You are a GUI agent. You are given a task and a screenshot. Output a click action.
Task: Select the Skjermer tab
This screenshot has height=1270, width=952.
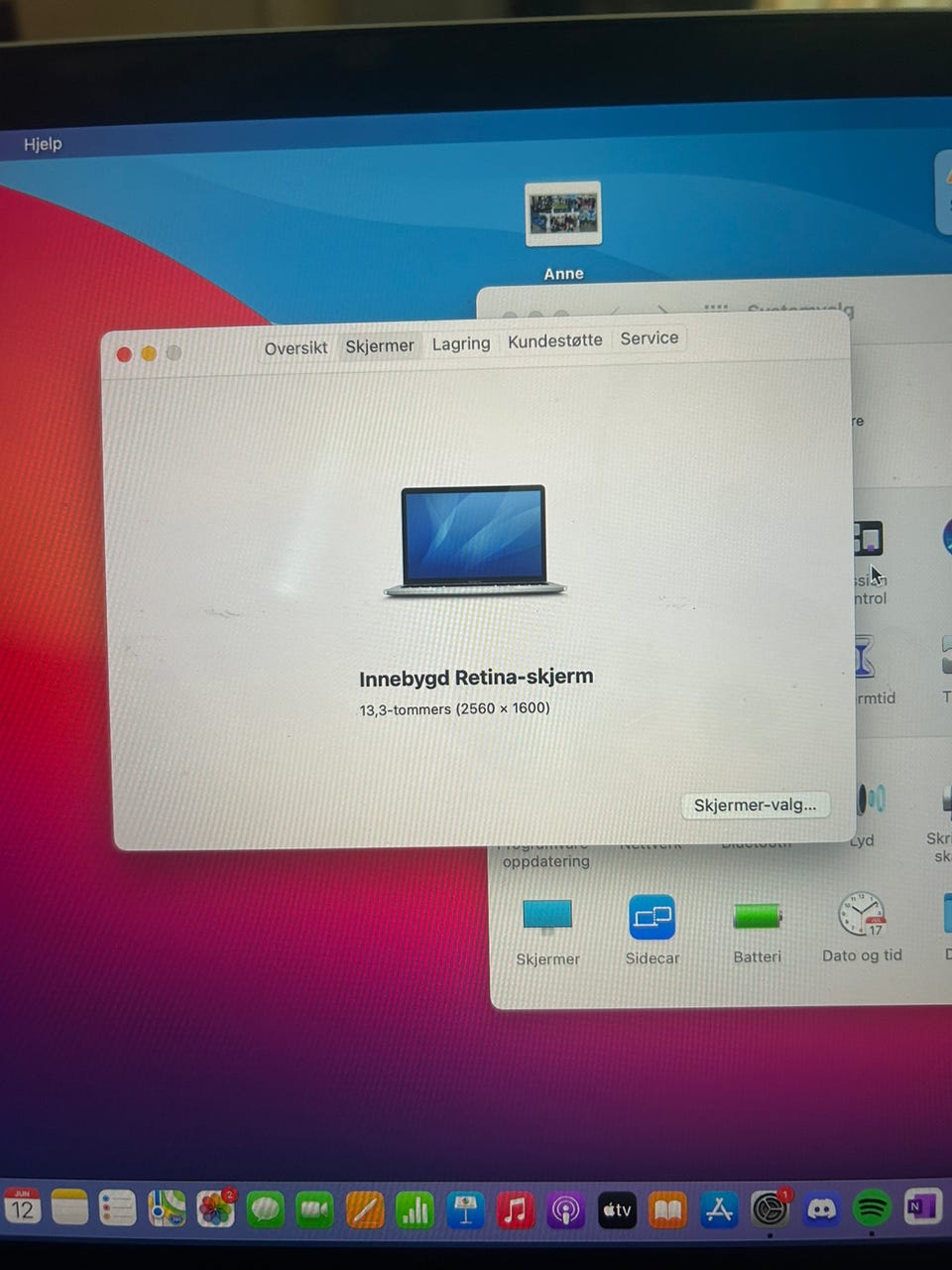380,346
